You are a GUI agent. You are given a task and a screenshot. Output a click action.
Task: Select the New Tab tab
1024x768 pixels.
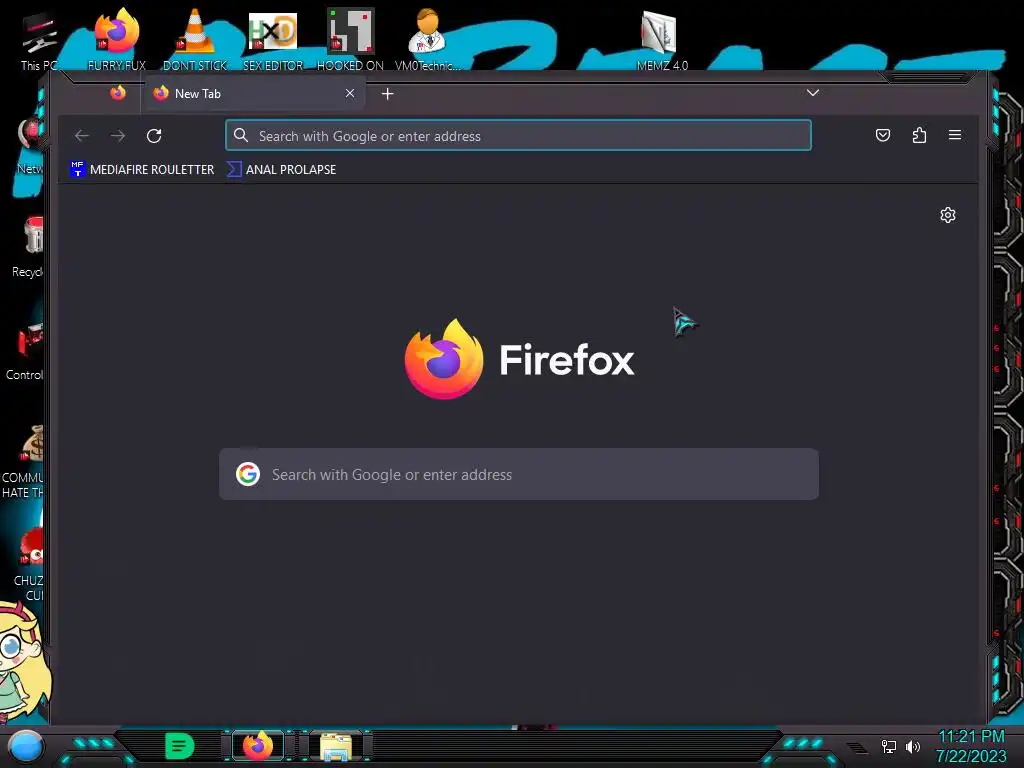click(x=255, y=93)
